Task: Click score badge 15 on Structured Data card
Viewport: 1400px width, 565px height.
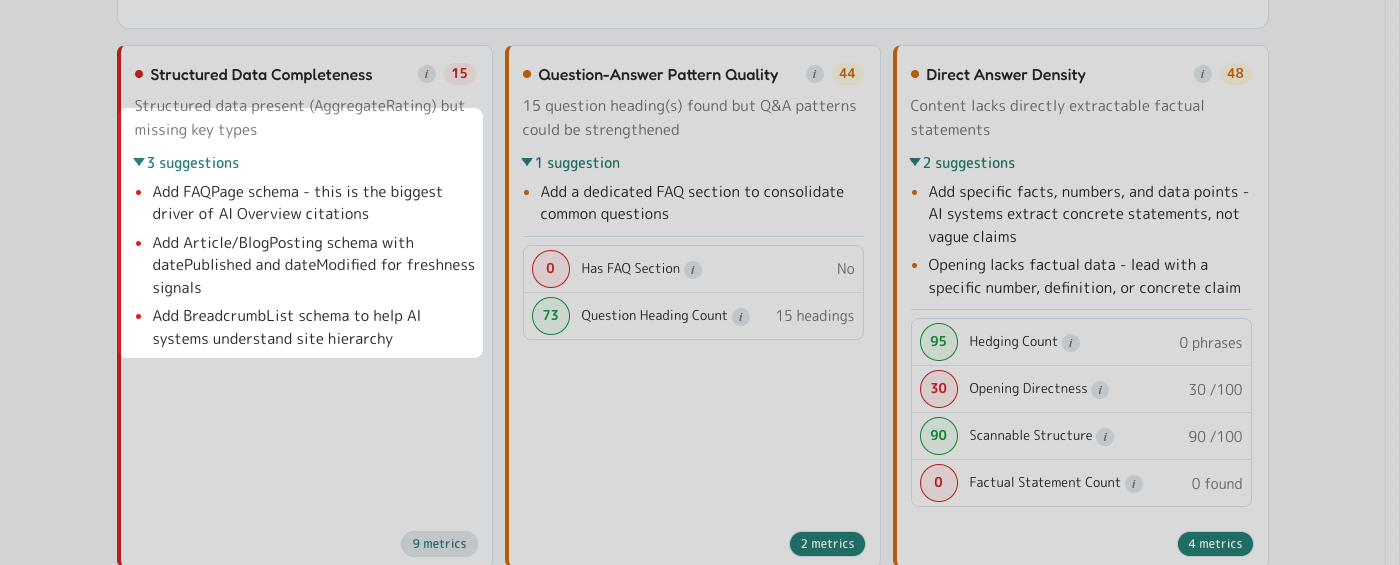Action: click(x=459, y=74)
